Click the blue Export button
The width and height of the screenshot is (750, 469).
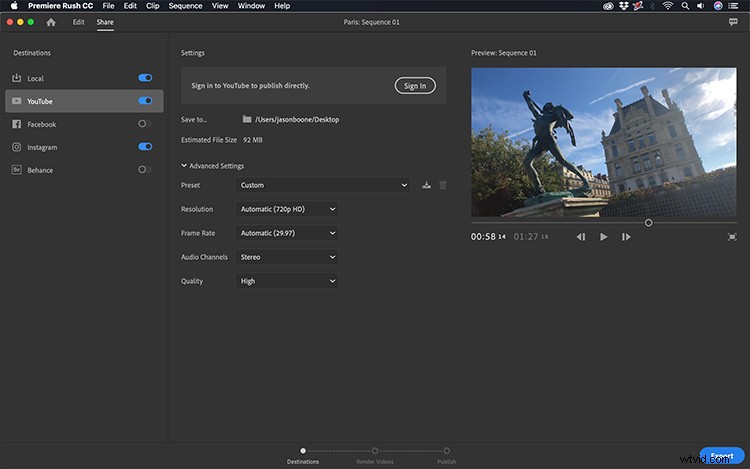pos(721,456)
